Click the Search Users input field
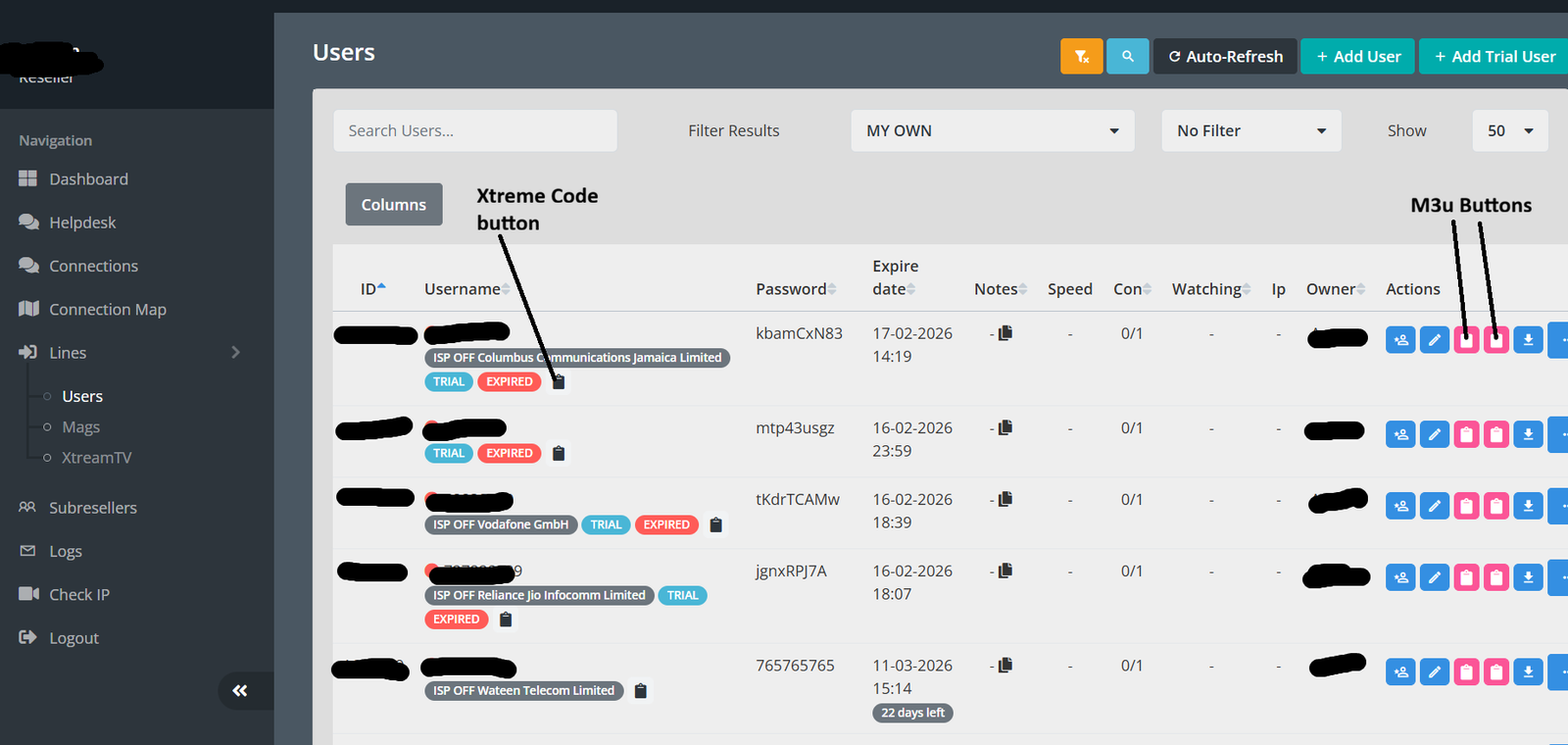 (475, 130)
